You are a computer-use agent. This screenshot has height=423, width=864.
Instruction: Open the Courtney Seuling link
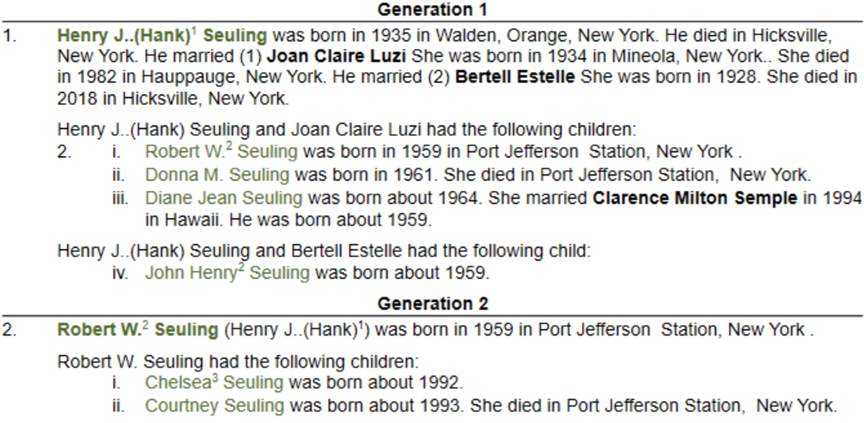click(215, 406)
